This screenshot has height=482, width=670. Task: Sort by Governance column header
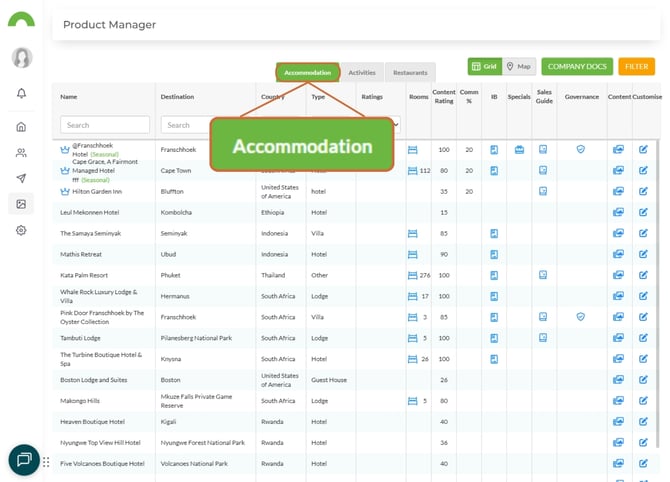tap(582, 97)
